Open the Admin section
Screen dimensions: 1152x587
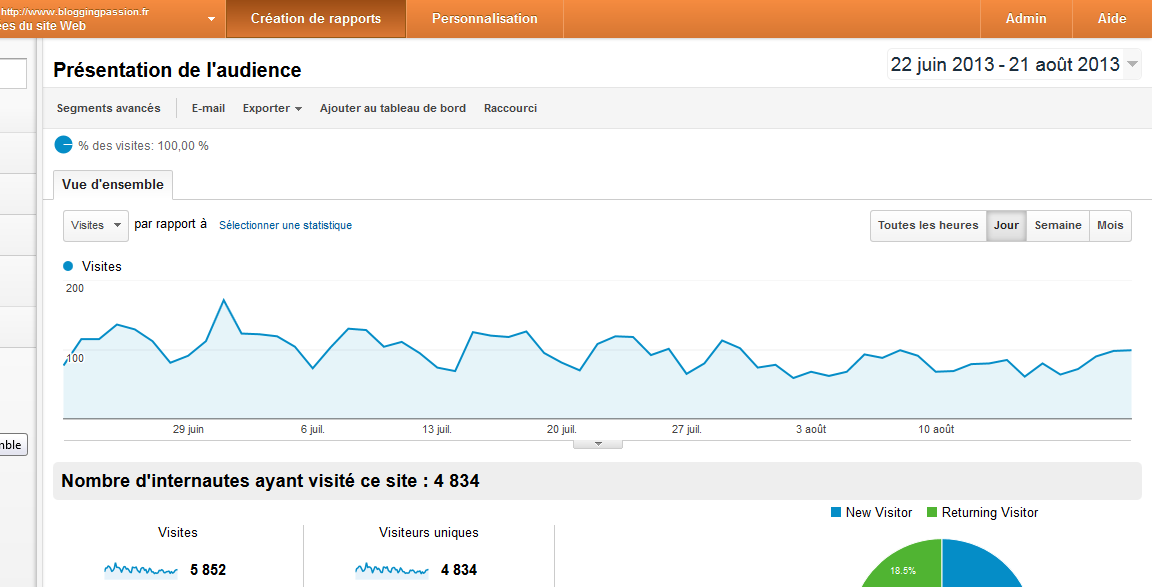tap(1026, 19)
